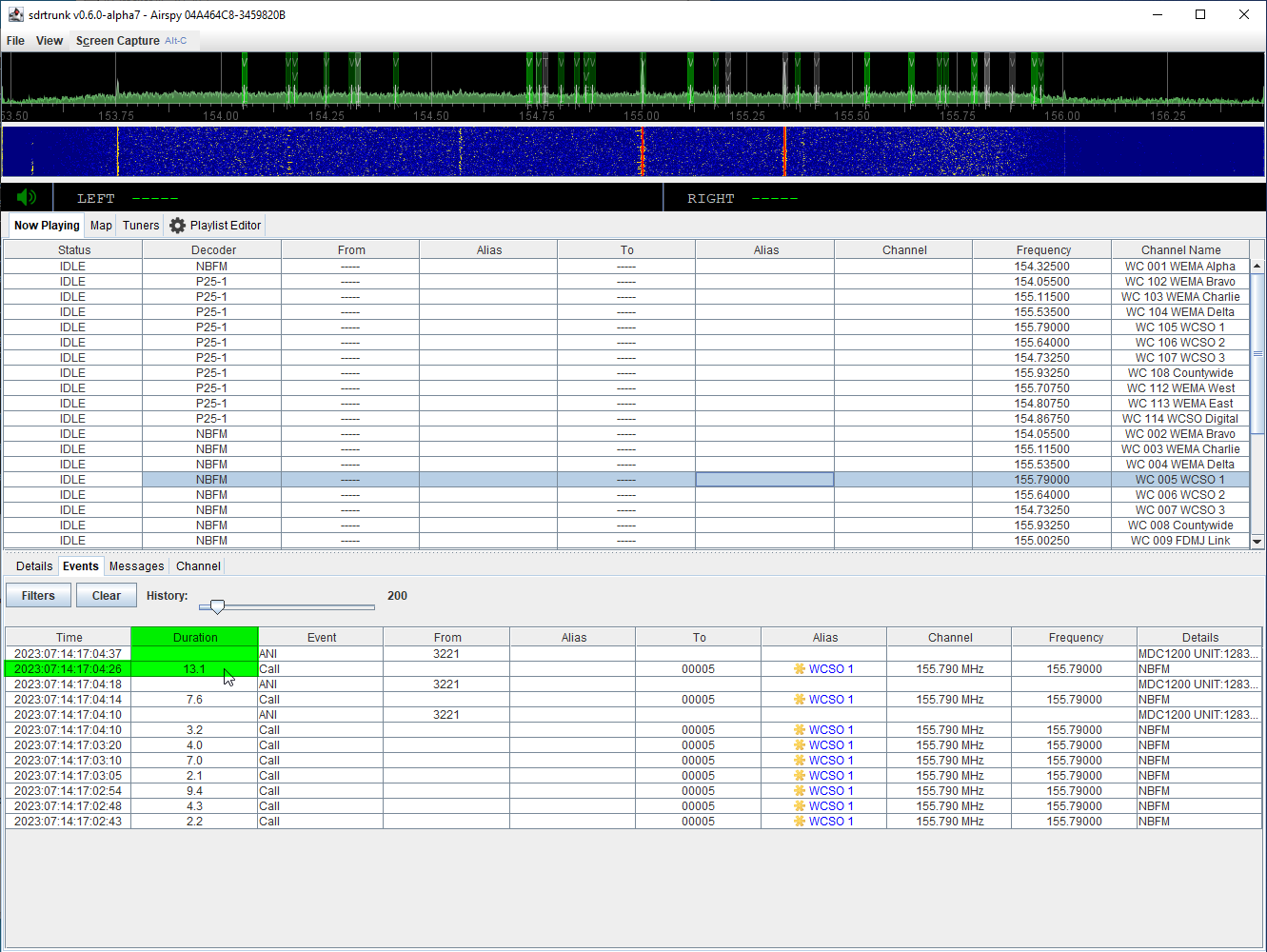Trigger Screen Capture from the menu bar

(x=117, y=40)
